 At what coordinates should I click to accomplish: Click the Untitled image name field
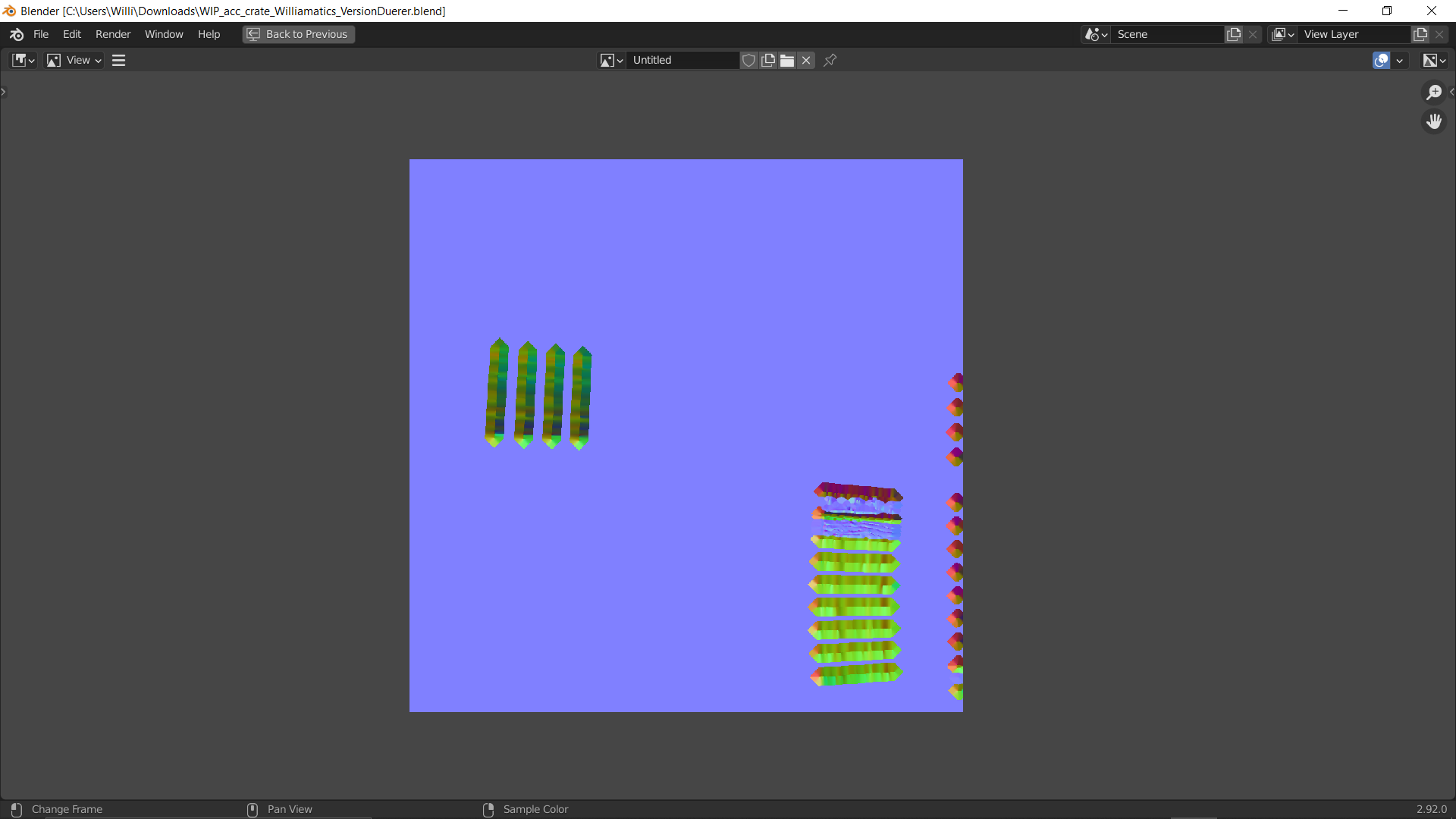(x=682, y=60)
